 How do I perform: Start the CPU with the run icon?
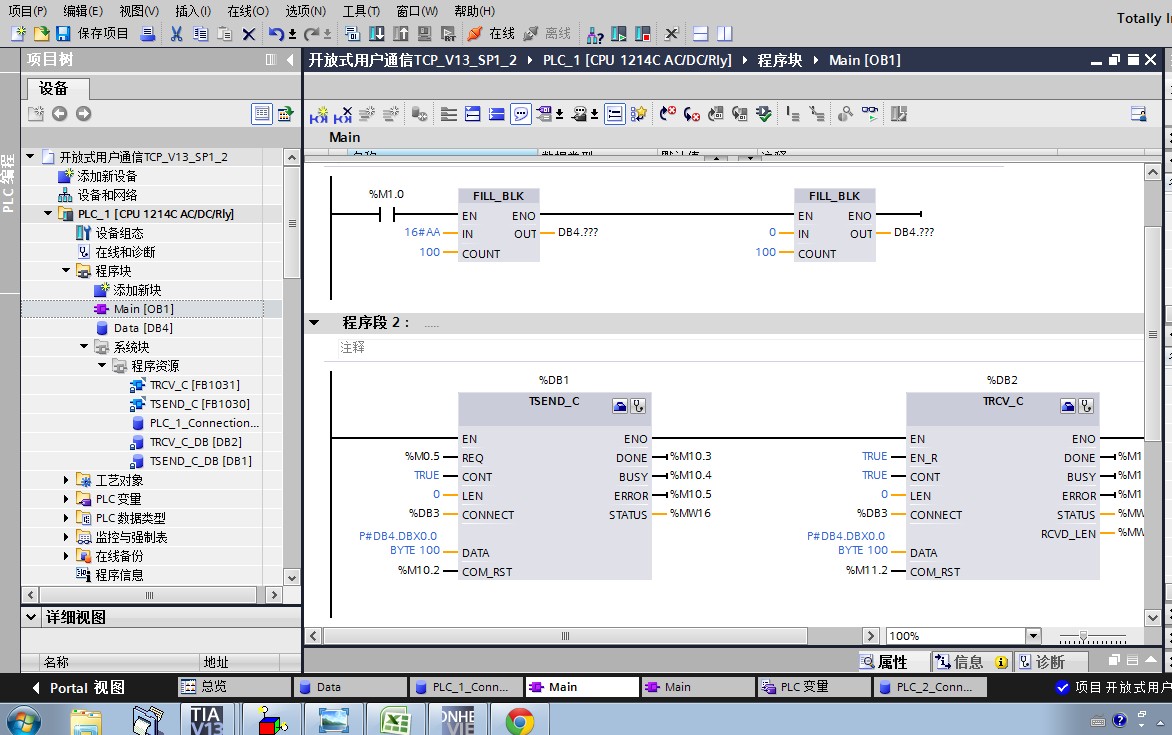[619, 34]
